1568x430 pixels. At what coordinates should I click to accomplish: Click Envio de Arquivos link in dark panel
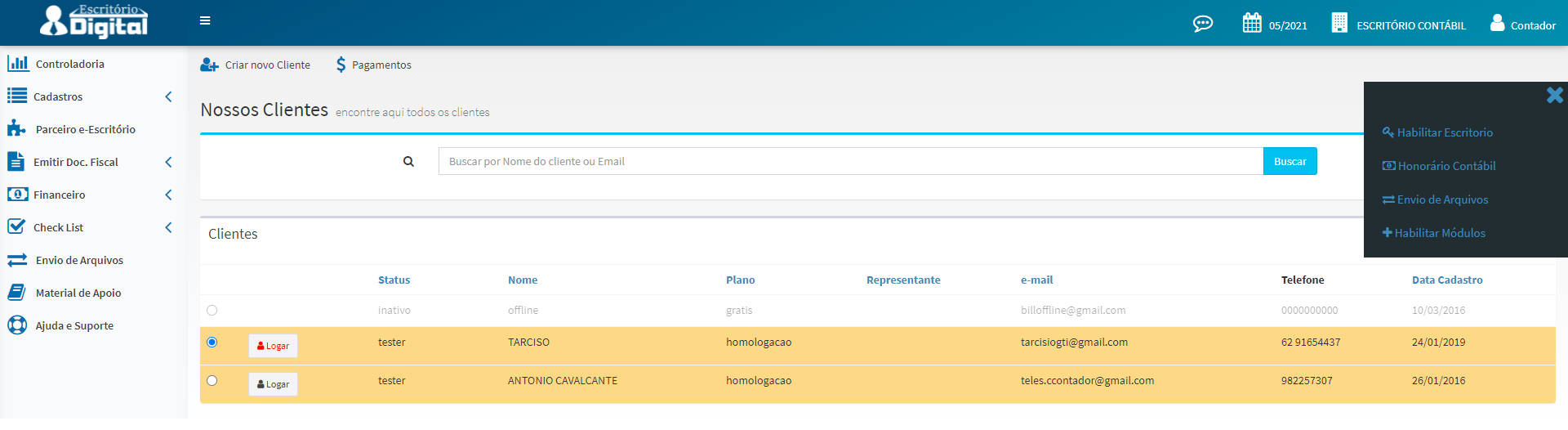[1442, 199]
